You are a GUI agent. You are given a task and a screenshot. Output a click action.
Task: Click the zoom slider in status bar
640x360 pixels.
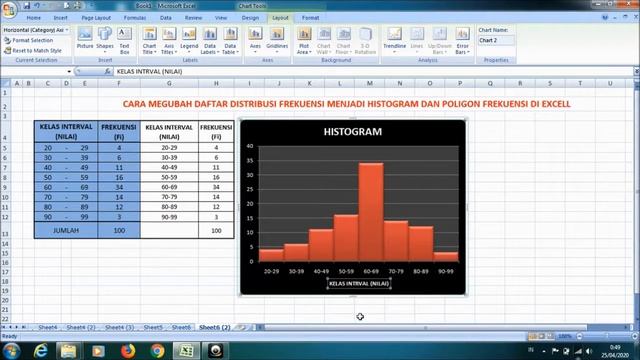click(607, 336)
